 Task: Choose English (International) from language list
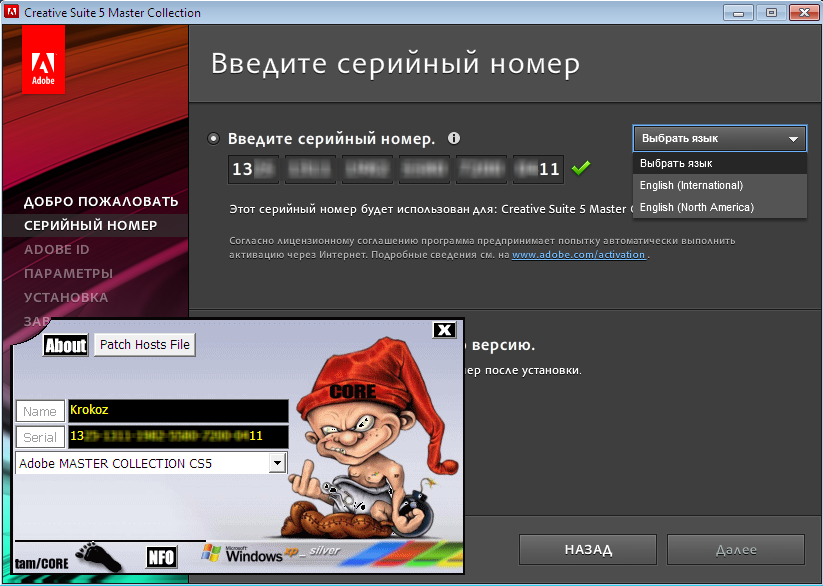tap(691, 185)
